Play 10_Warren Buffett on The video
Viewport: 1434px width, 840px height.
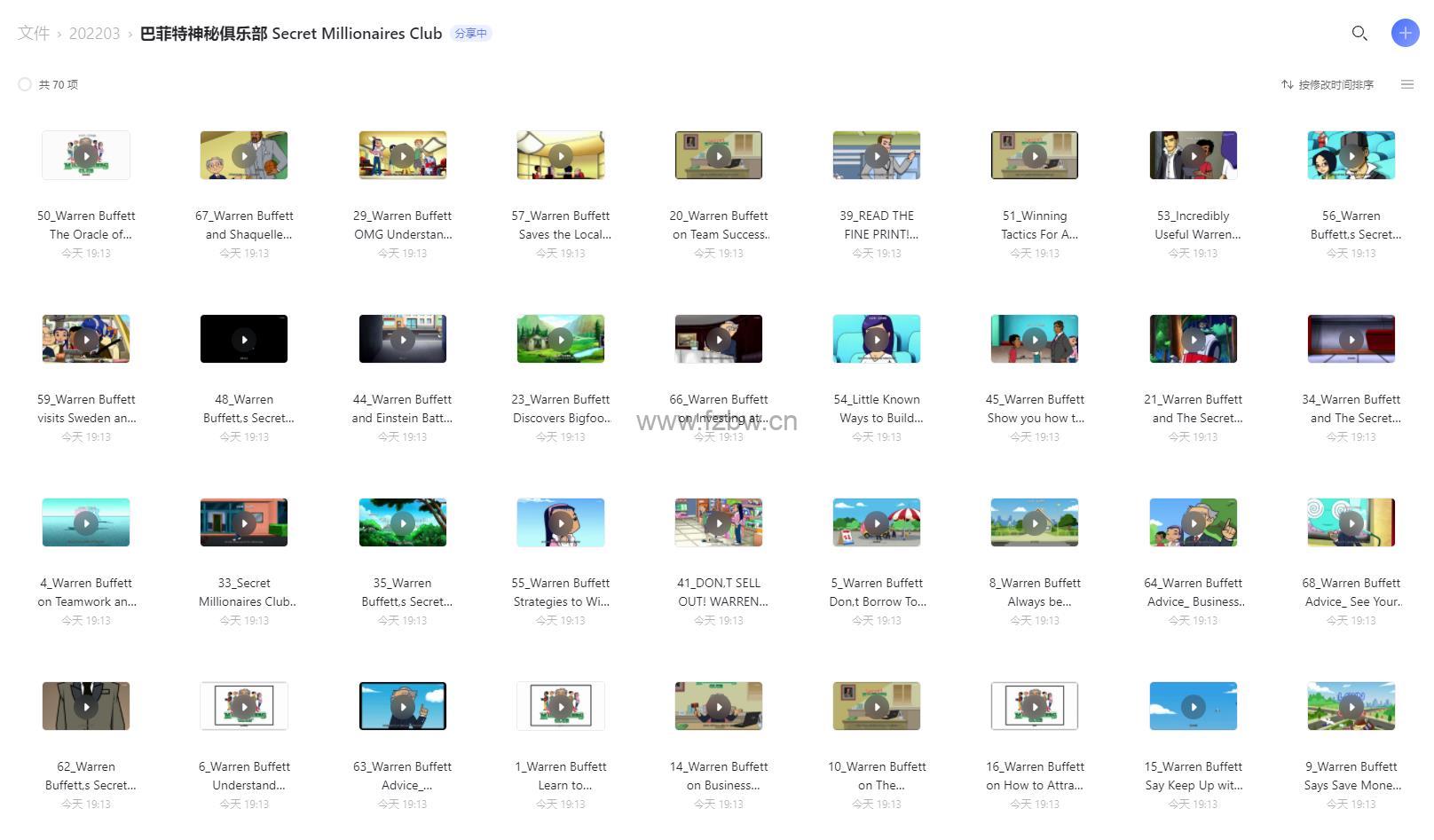(877, 706)
